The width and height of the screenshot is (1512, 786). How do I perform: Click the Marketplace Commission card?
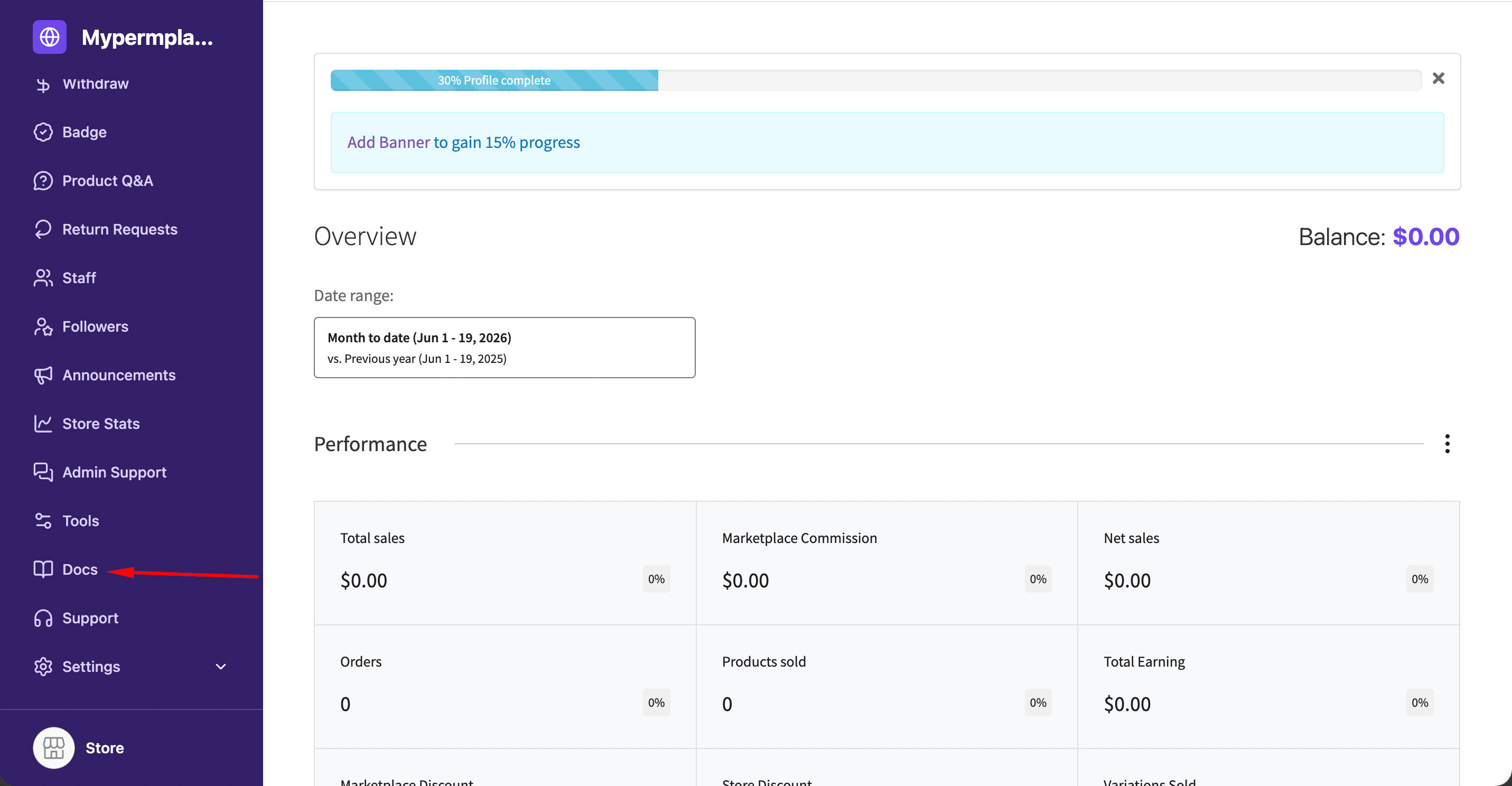click(886, 563)
